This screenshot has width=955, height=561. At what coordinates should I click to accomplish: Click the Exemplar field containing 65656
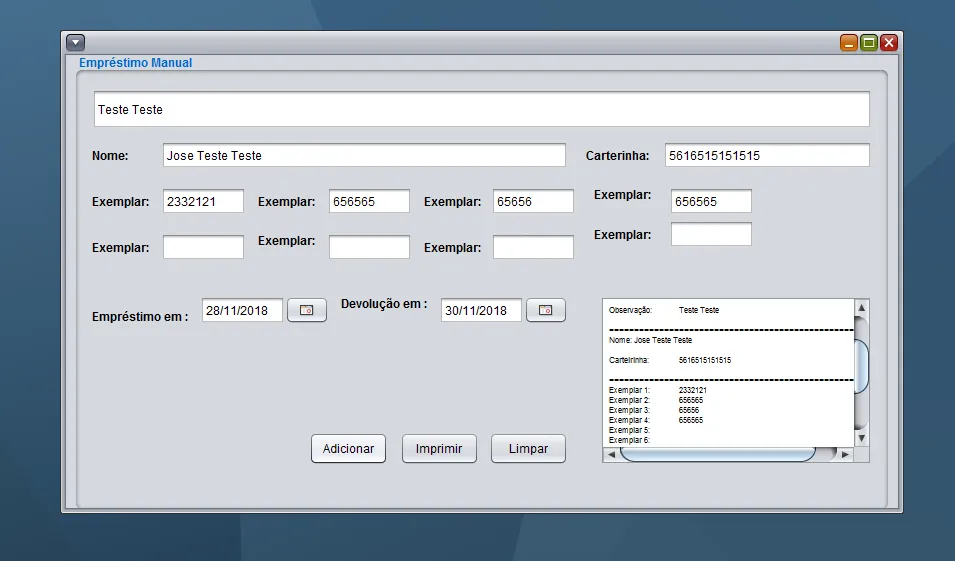533,202
